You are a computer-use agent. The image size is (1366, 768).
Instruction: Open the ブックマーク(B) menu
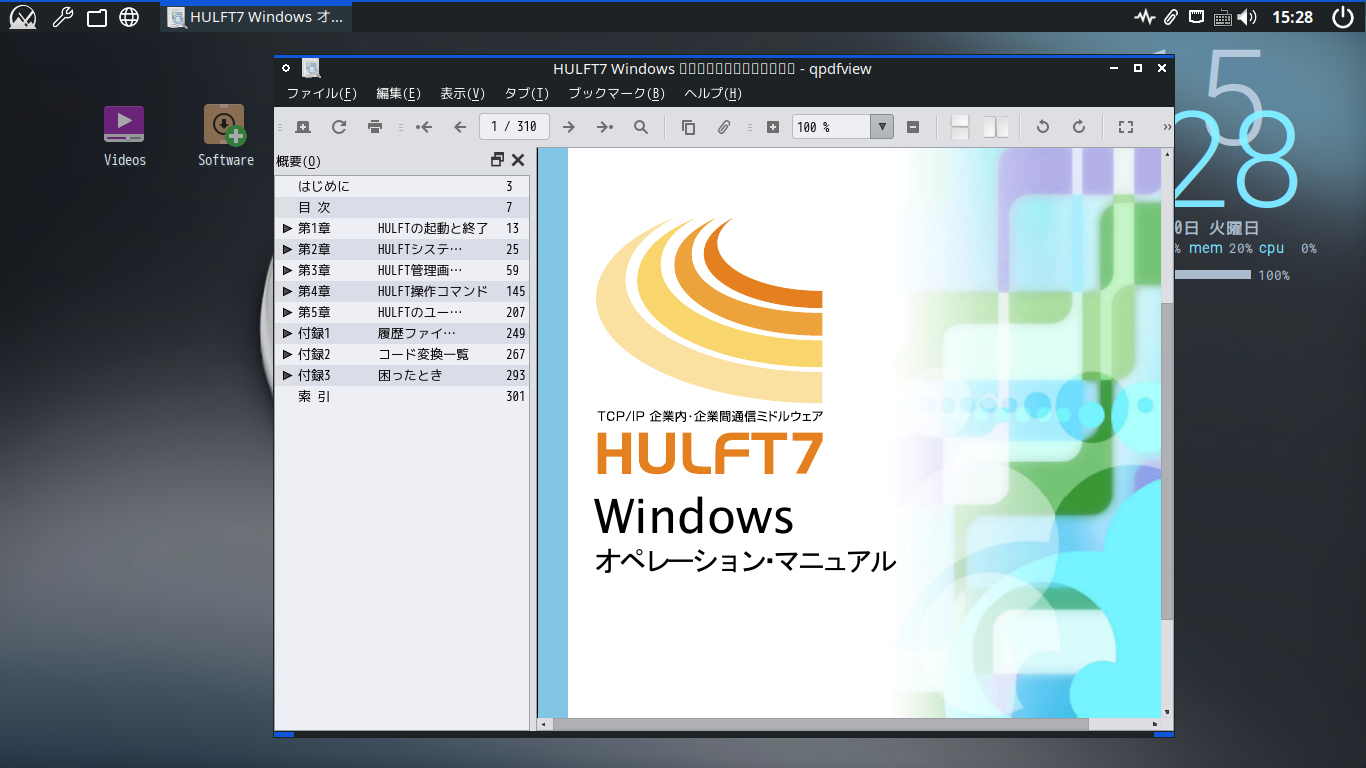616,93
